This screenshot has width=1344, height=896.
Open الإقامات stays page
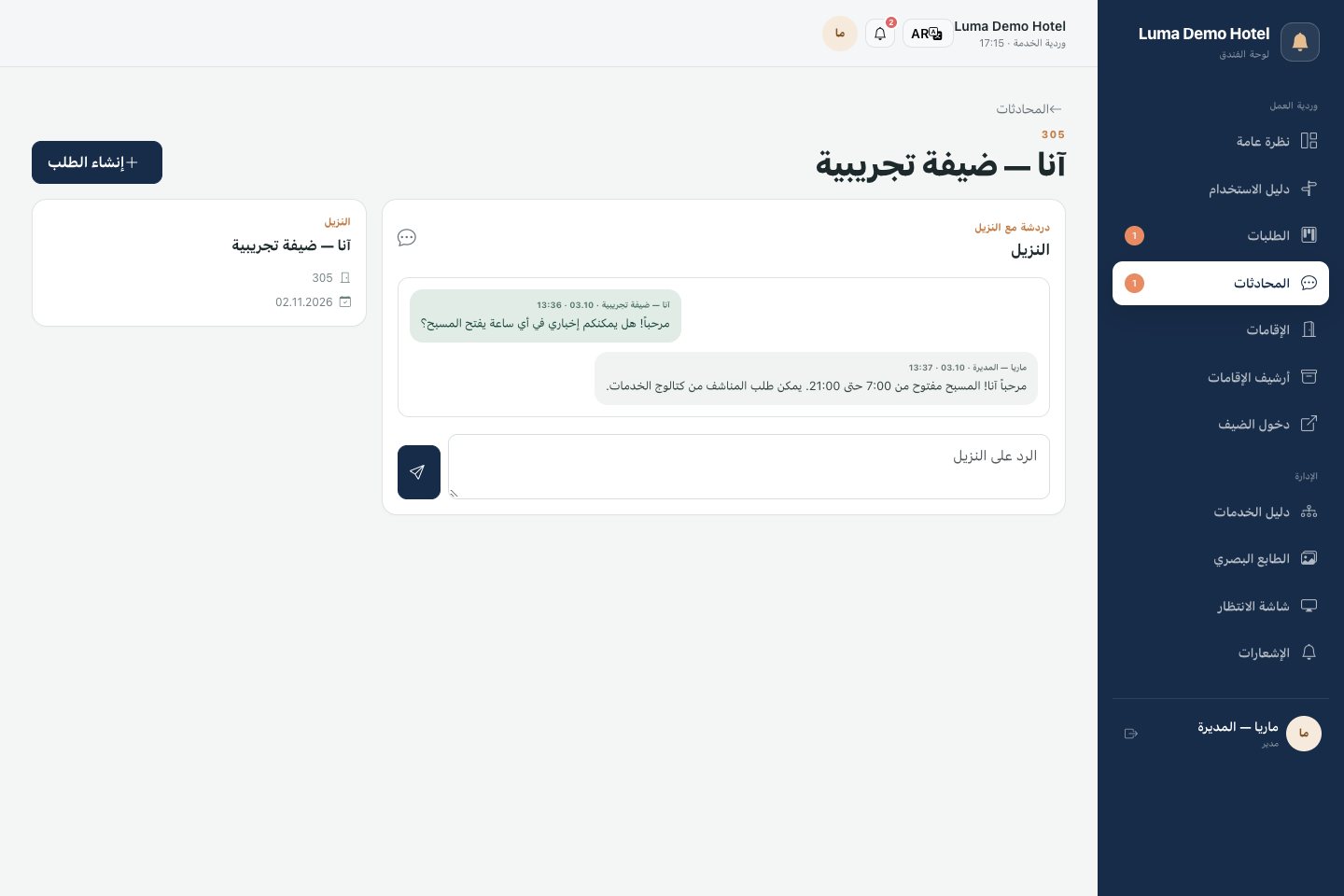[1220, 329]
